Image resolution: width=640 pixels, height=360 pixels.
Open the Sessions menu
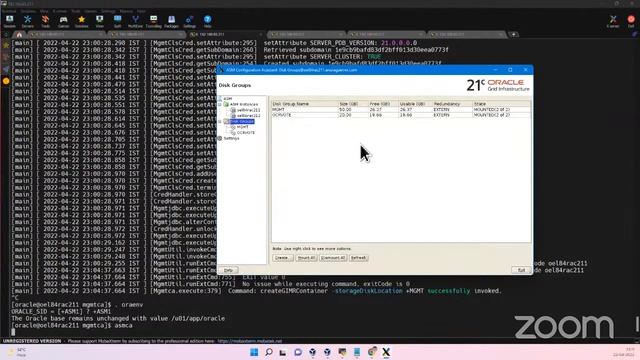pos(28,11)
